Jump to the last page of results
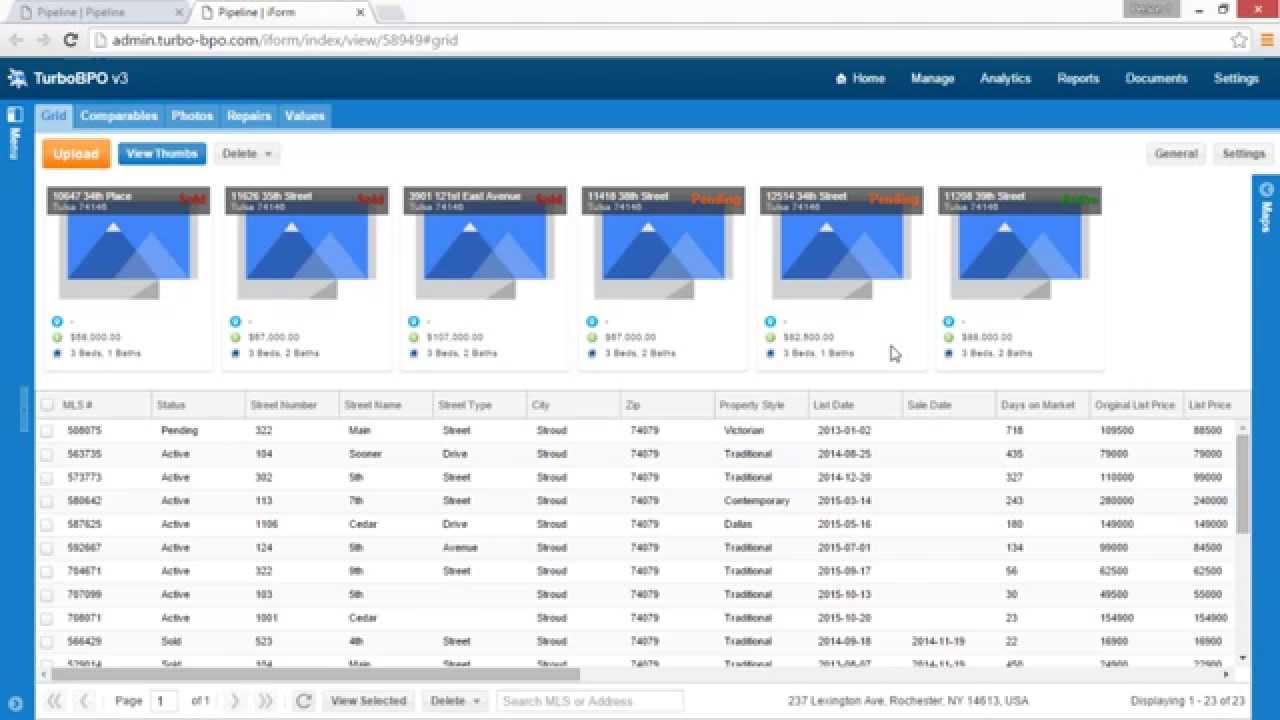Viewport: 1280px width, 720px height. coord(265,701)
